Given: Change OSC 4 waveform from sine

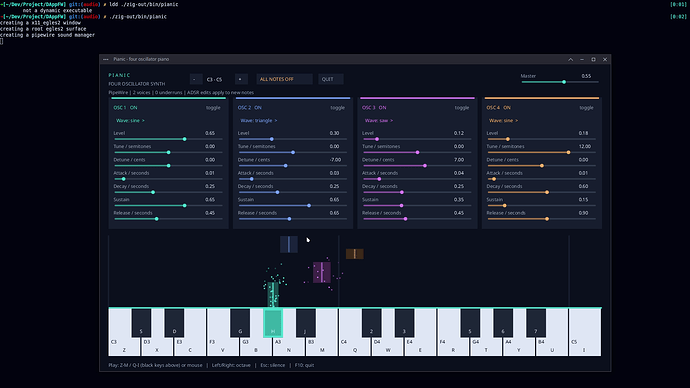Looking at the screenshot, I should coord(503,121).
